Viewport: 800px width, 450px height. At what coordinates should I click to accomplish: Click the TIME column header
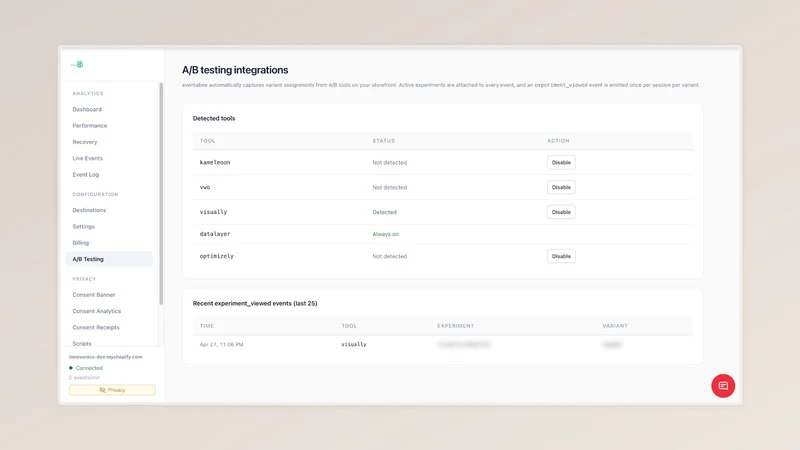coord(207,326)
